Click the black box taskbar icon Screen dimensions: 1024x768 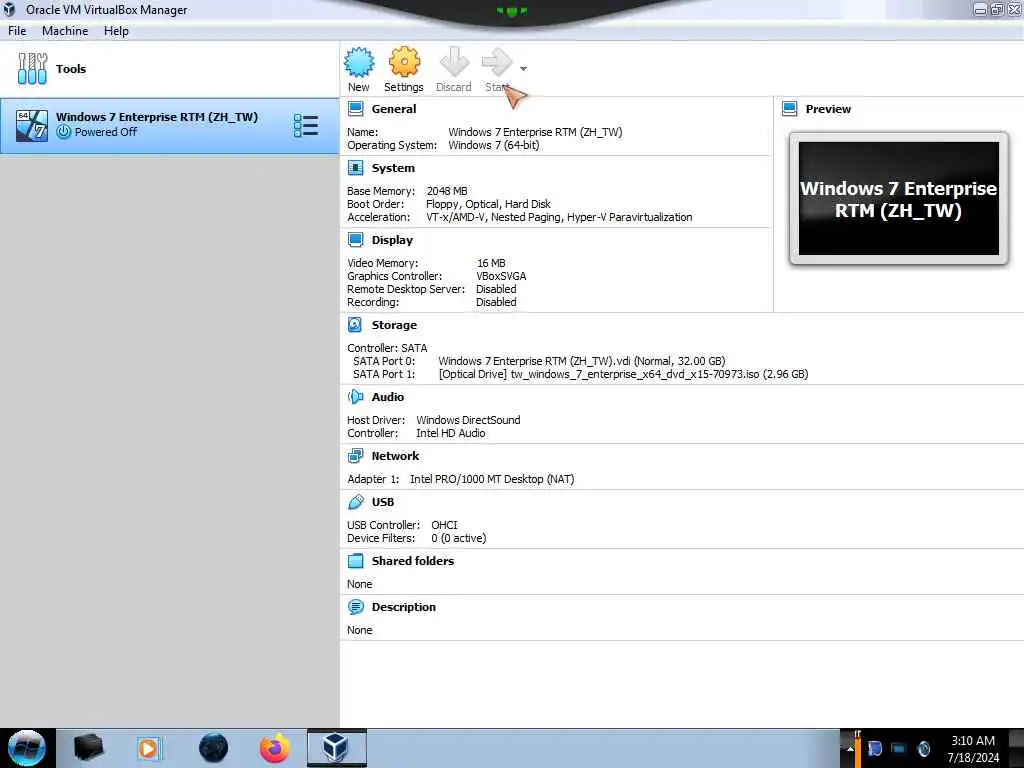(x=88, y=748)
